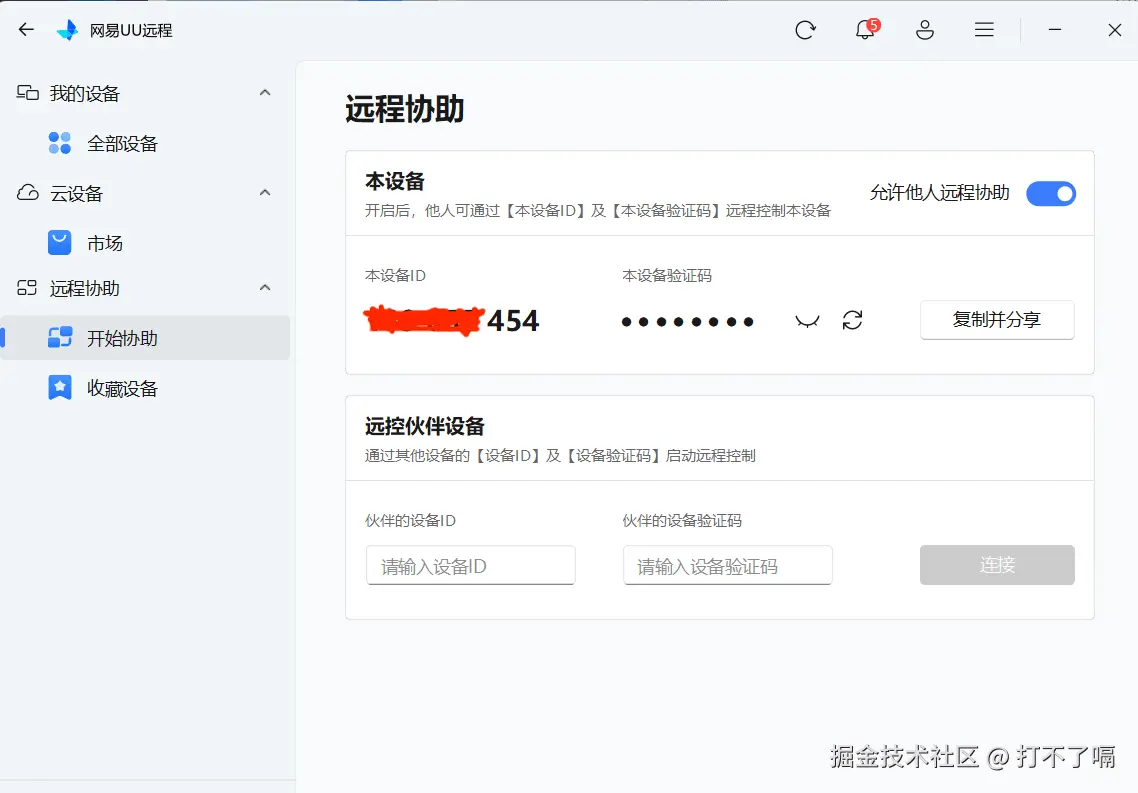The width and height of the screenshot is (1138, 793).
Task: Click the 远控伙伴设备 heading
Action: 425,427
